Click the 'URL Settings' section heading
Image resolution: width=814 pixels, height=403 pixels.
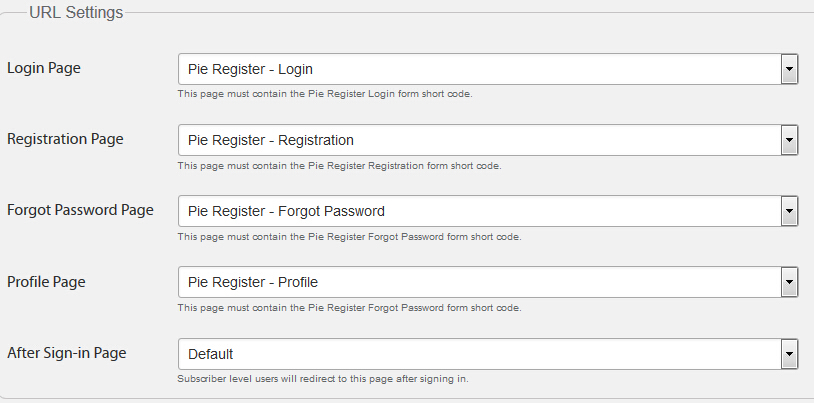pyautogui.click(x=76, y=13)
